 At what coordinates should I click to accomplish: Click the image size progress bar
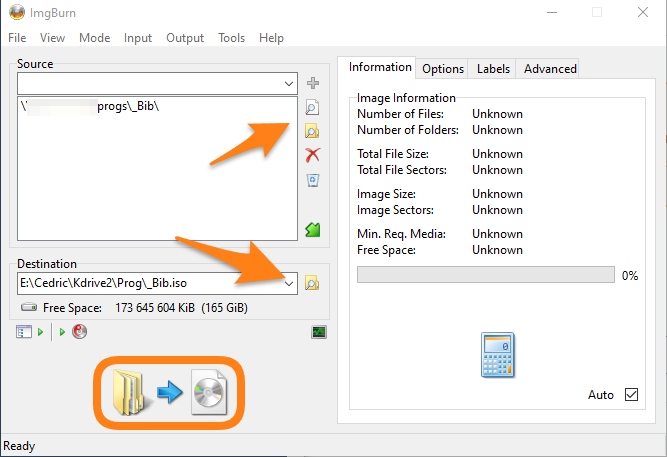[x=485, y=275]
